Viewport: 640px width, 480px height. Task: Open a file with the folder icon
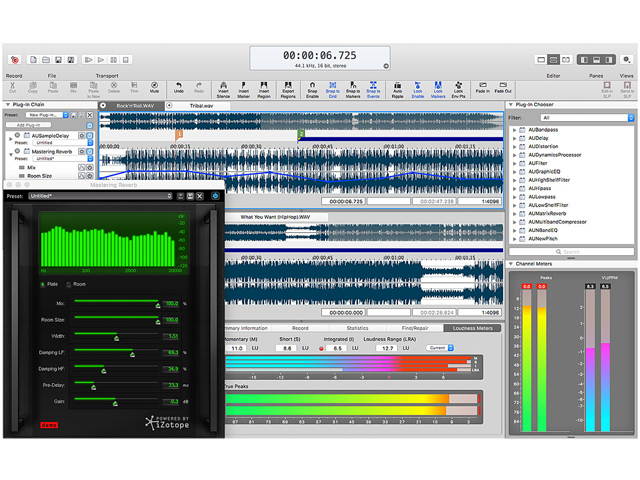pos(46,60)
